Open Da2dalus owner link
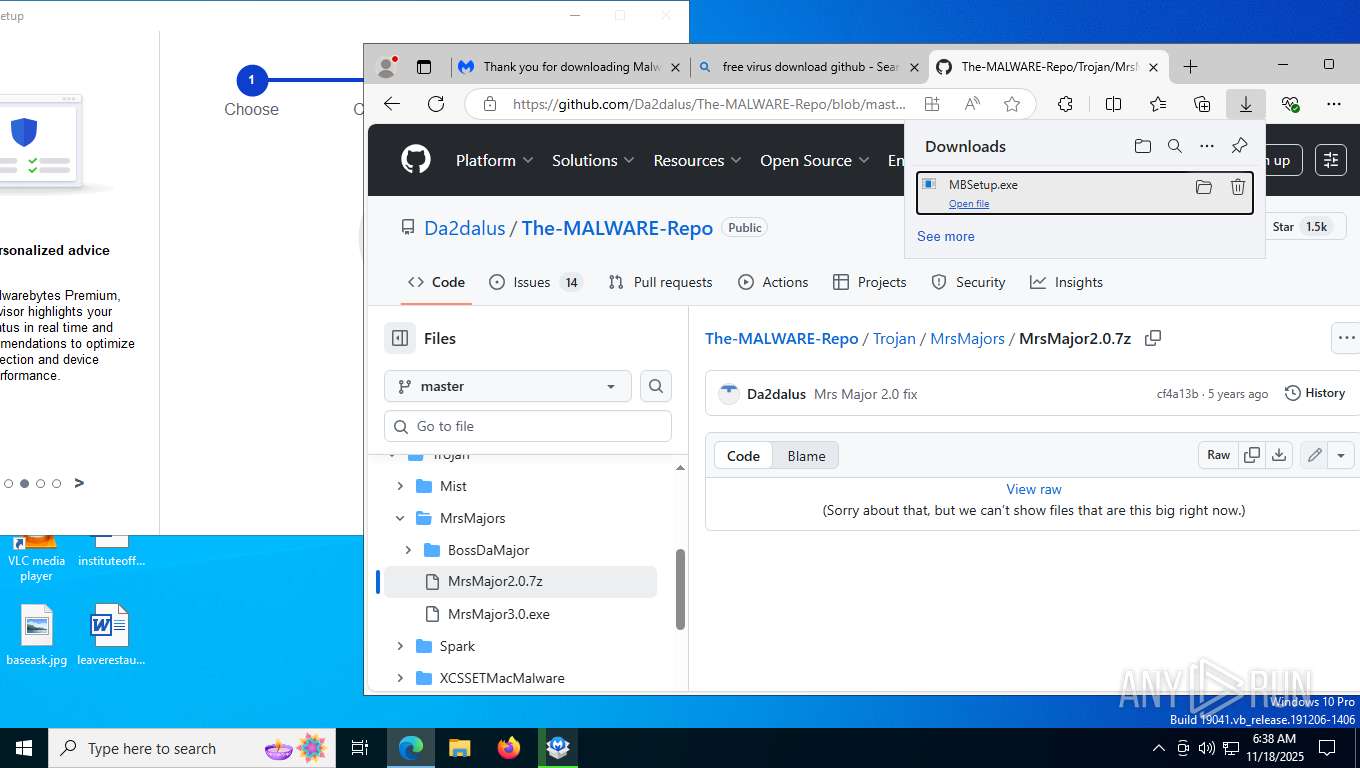The height and width of the screenshot is (768, 1360). [x=465, y=228]
